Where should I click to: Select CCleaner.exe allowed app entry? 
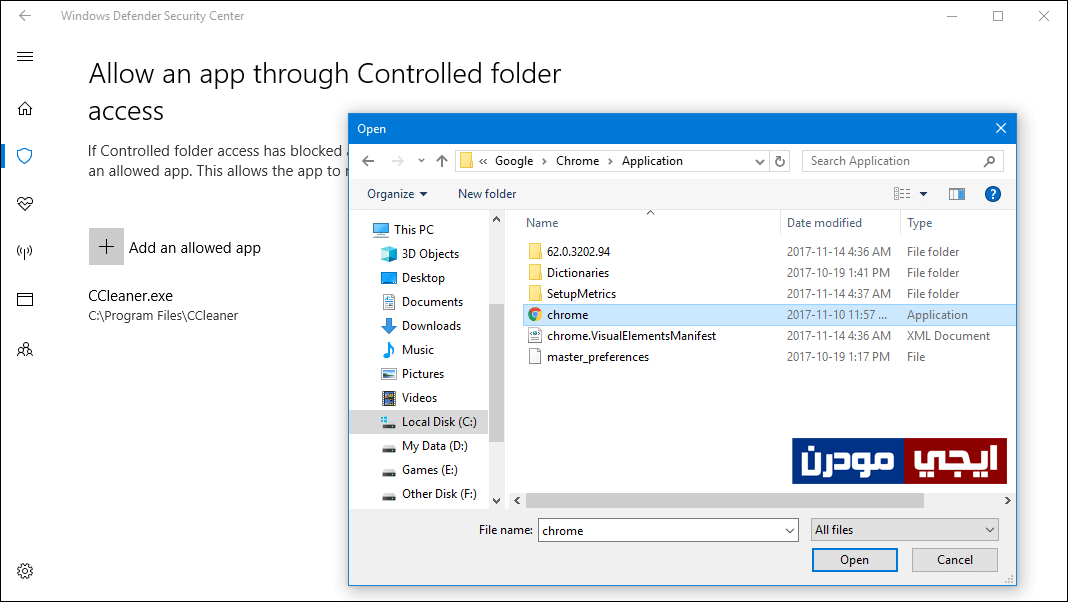(x=163, y=305)
